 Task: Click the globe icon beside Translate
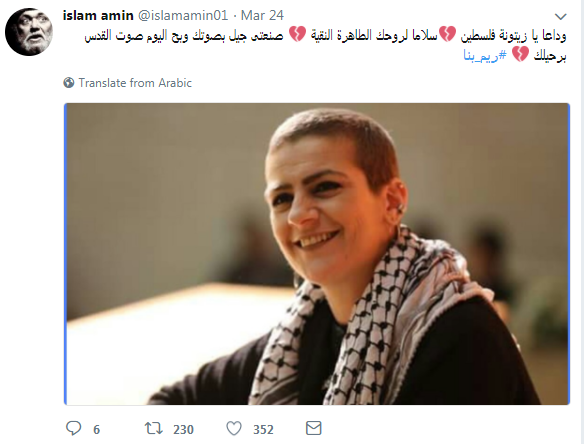click(69, 82)
